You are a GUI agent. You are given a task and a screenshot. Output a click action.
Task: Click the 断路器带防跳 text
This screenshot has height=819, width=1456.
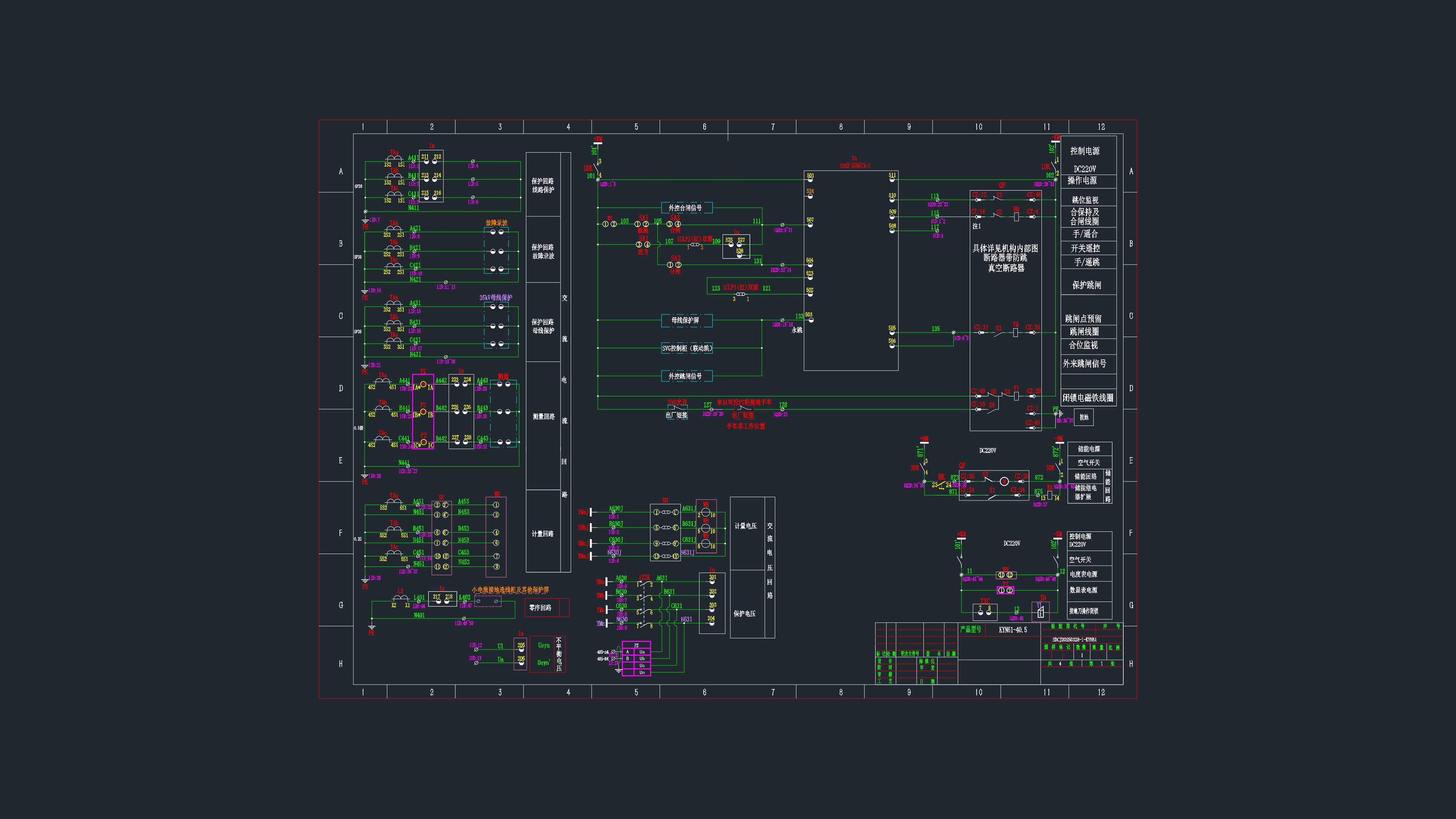1005,258
